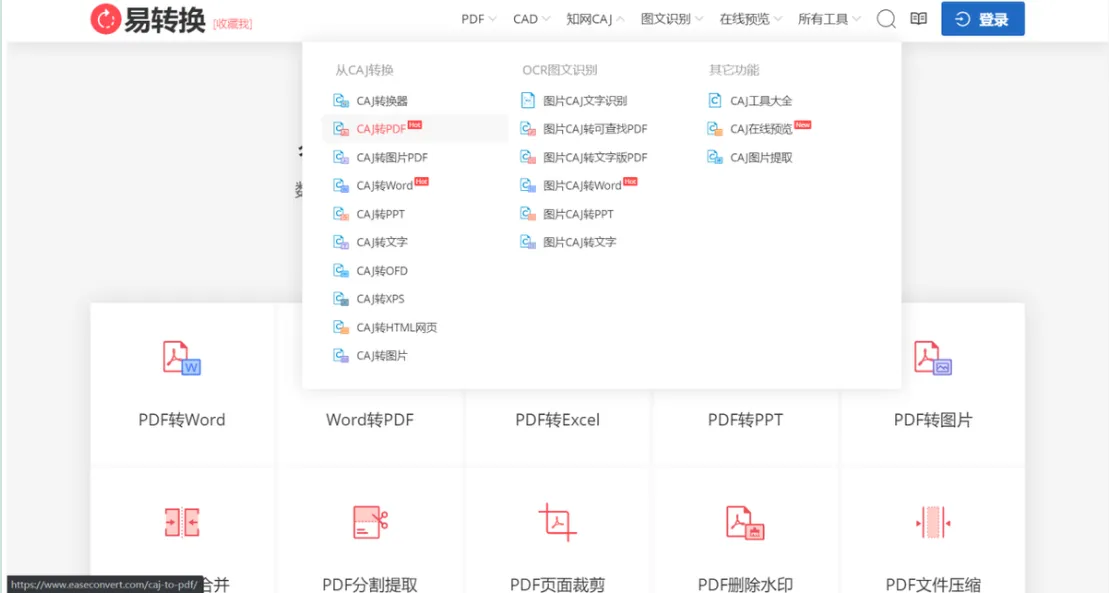Image resolution: width=1109 pixels, height=593 pixels.
Task: Click the 其它功能 section heading
Action: click(734, 70)
